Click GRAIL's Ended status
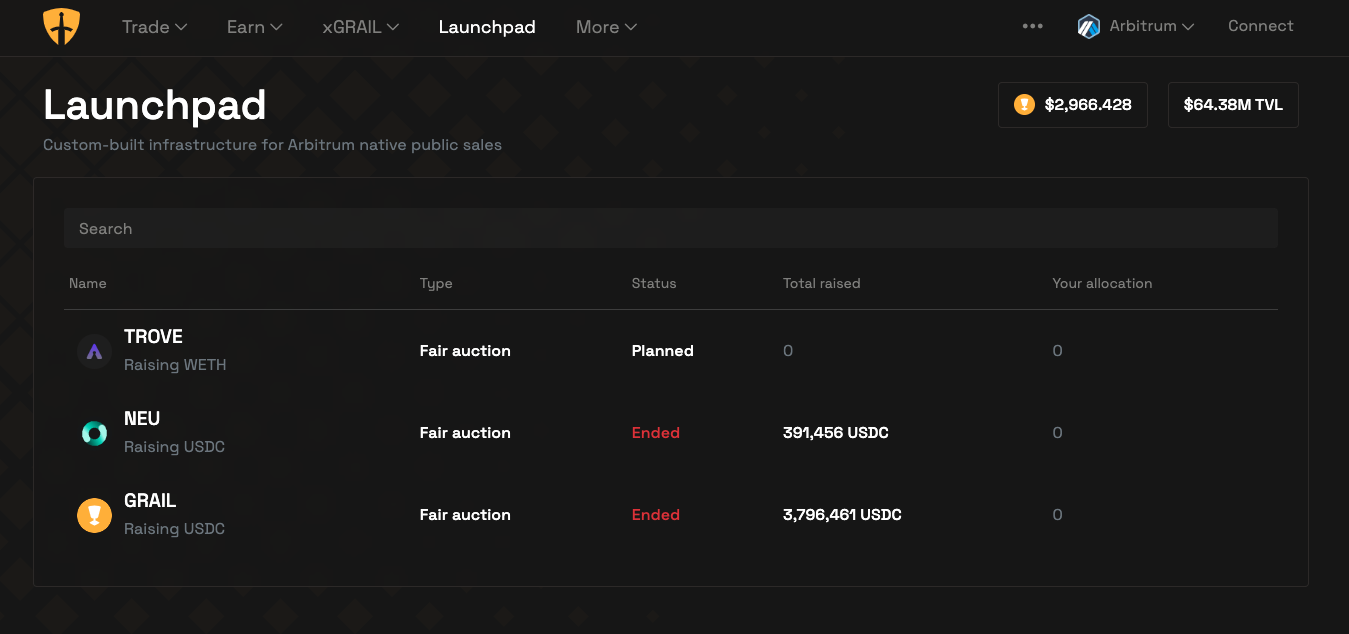 [x=656, y=515]
